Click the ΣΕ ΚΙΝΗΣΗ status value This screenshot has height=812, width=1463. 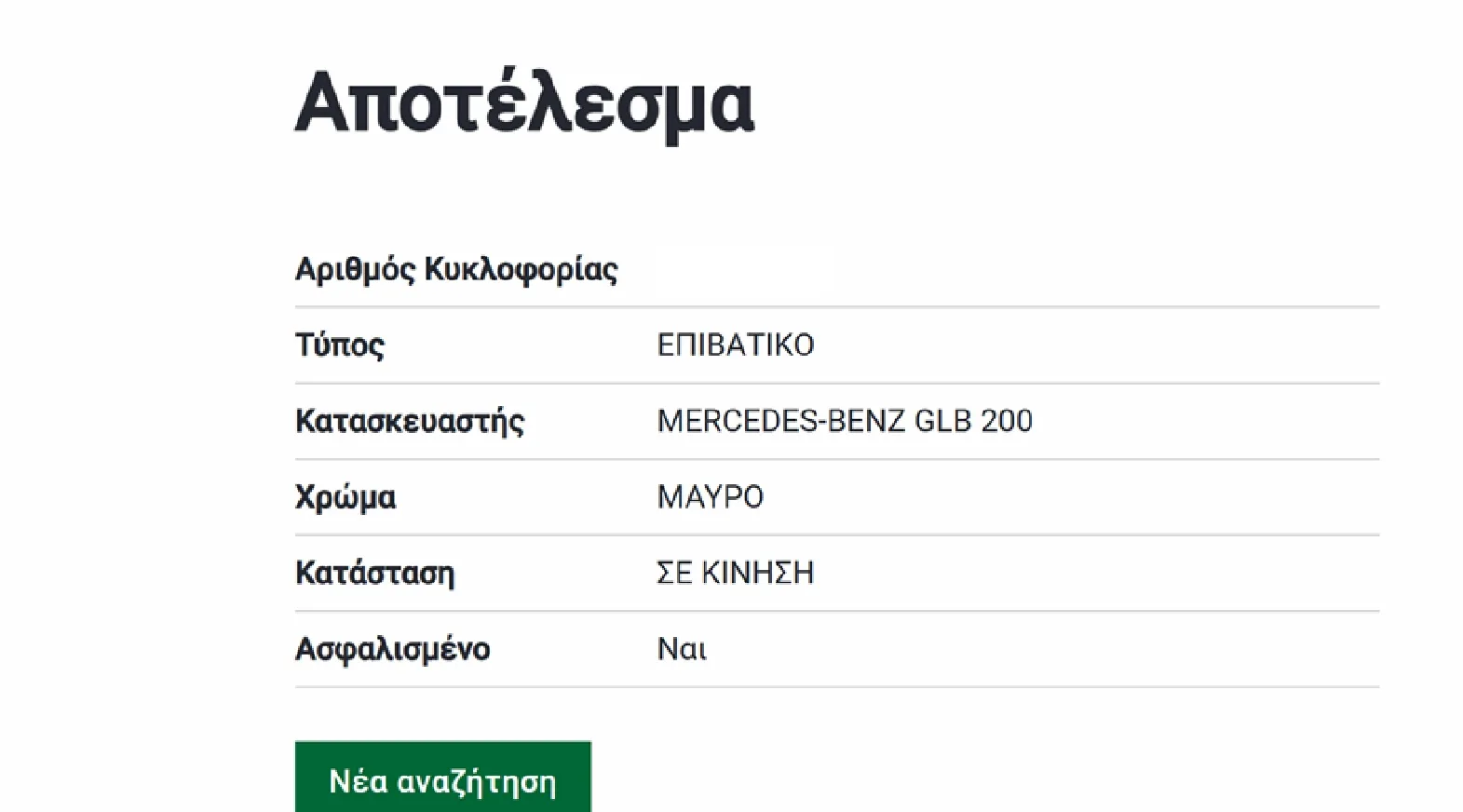tap(735, 572)
